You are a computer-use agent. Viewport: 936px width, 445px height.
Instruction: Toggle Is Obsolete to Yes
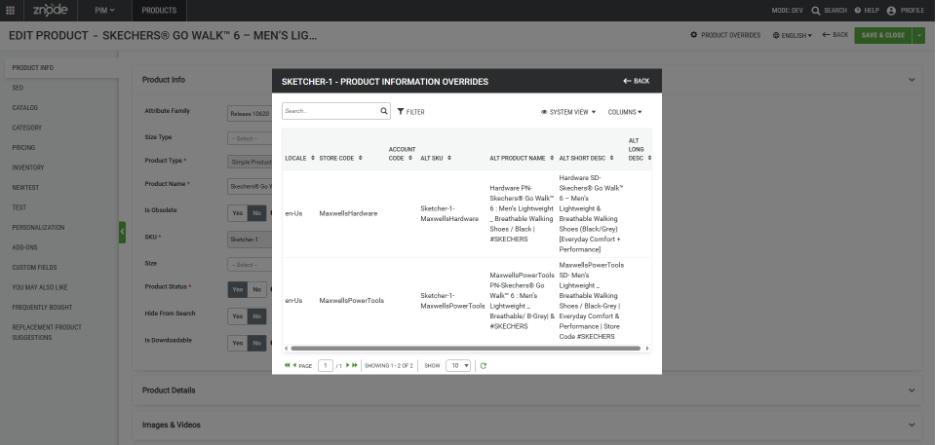click(x=238, y=213)
